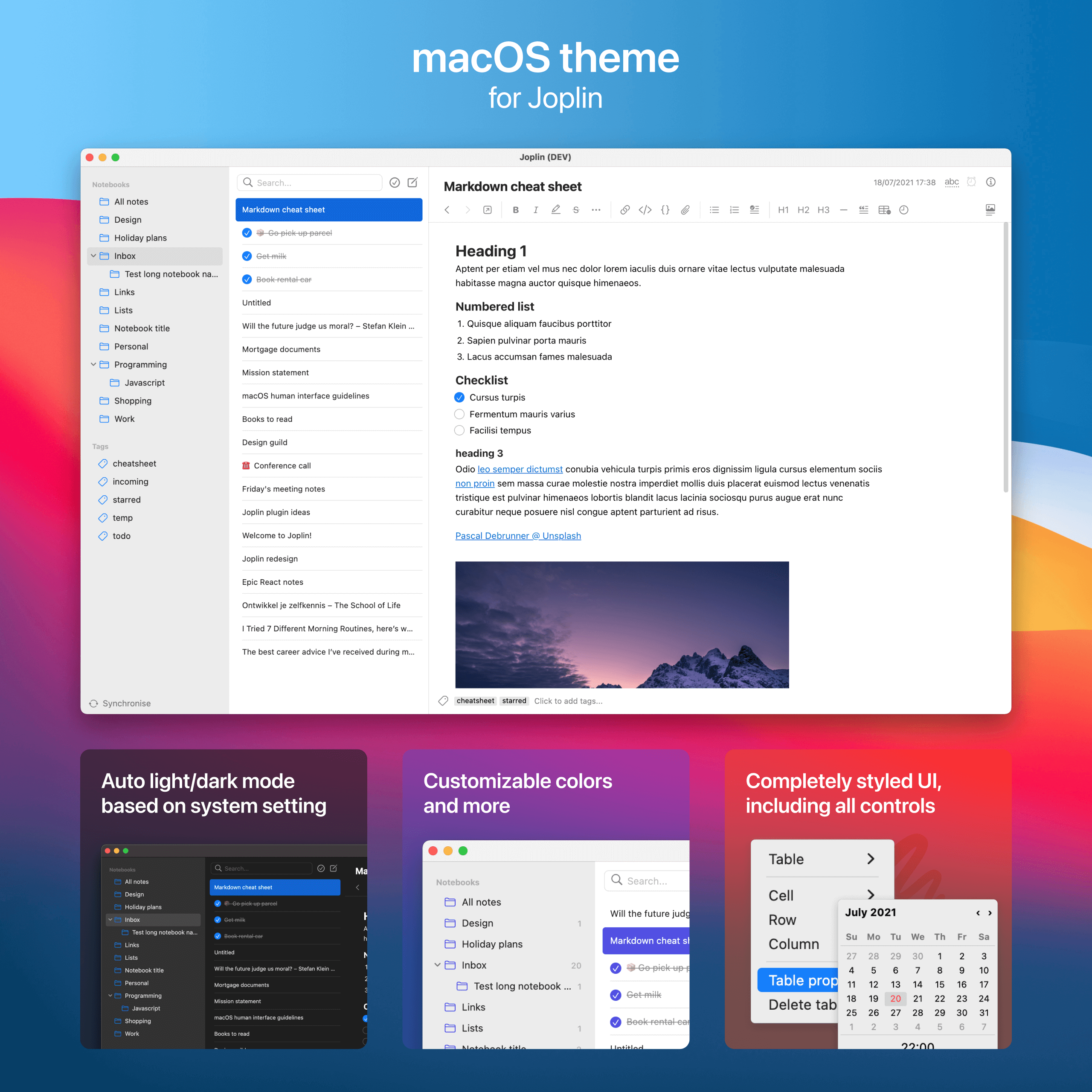Create new to-do with checkmark icon
This screenshot has height=1092, width=1092.
(x=395, y=183)
